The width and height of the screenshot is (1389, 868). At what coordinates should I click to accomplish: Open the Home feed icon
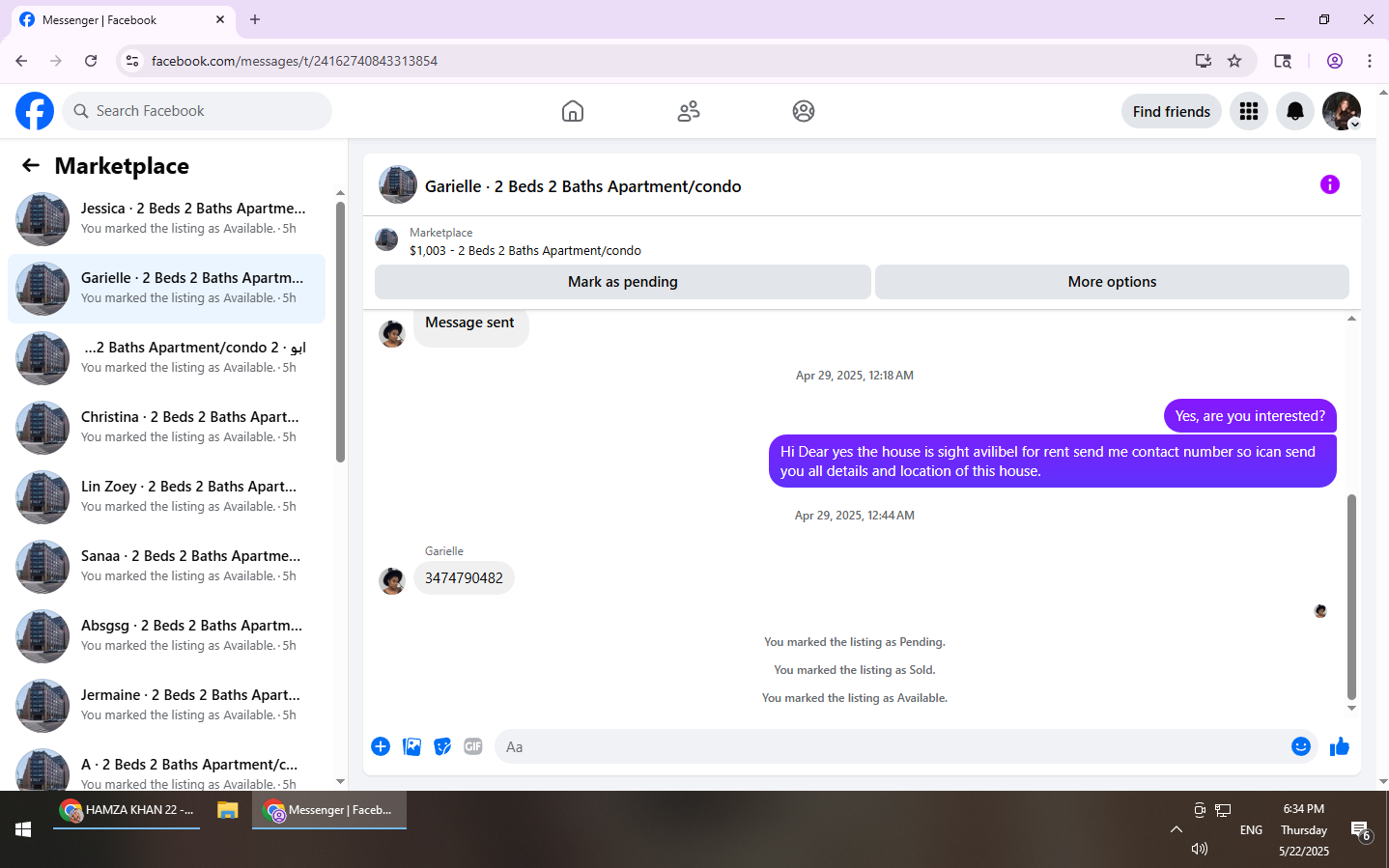click(573, 111)
